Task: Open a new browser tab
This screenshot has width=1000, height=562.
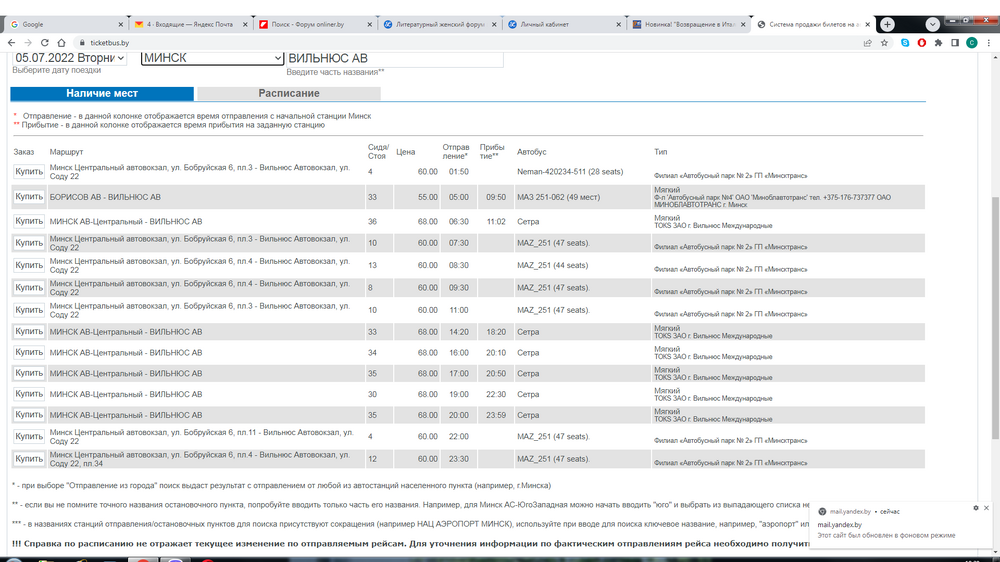Action: click(x=888, y=24)
